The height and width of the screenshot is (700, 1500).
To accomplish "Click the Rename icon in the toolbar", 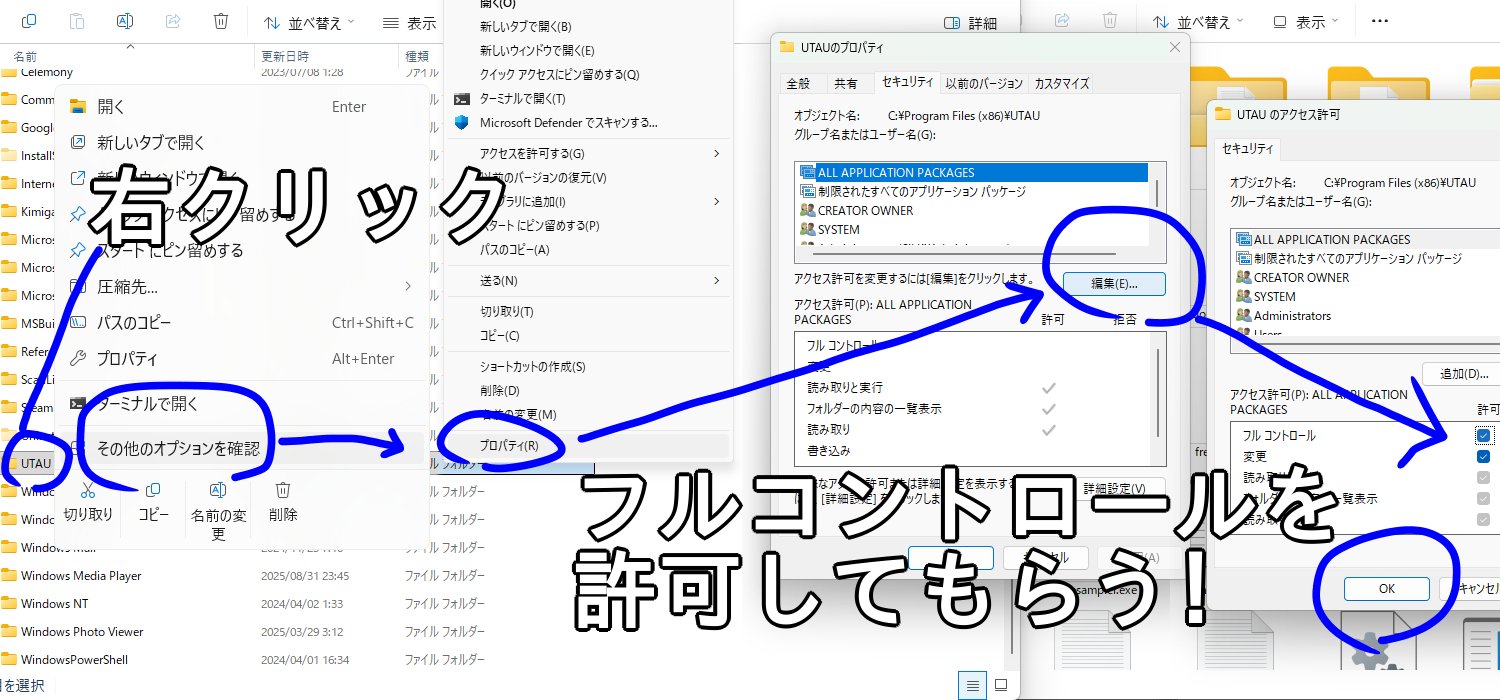I will pos(123,20).
